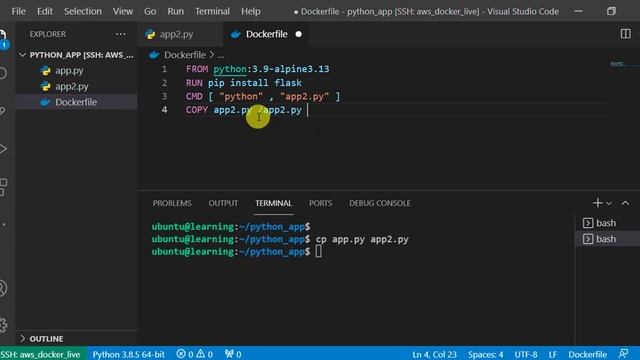640x360 pixels.
Task: Open the Accounts icon in activity bar
Action: coord(3,288)
